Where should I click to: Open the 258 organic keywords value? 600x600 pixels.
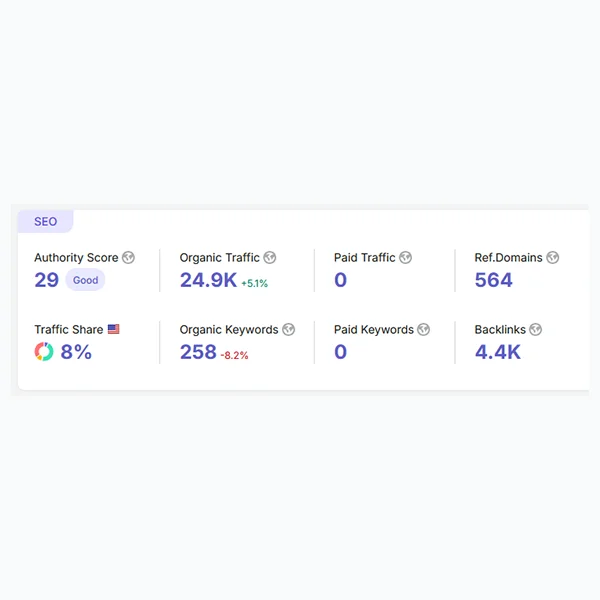(x=198, y=352)
